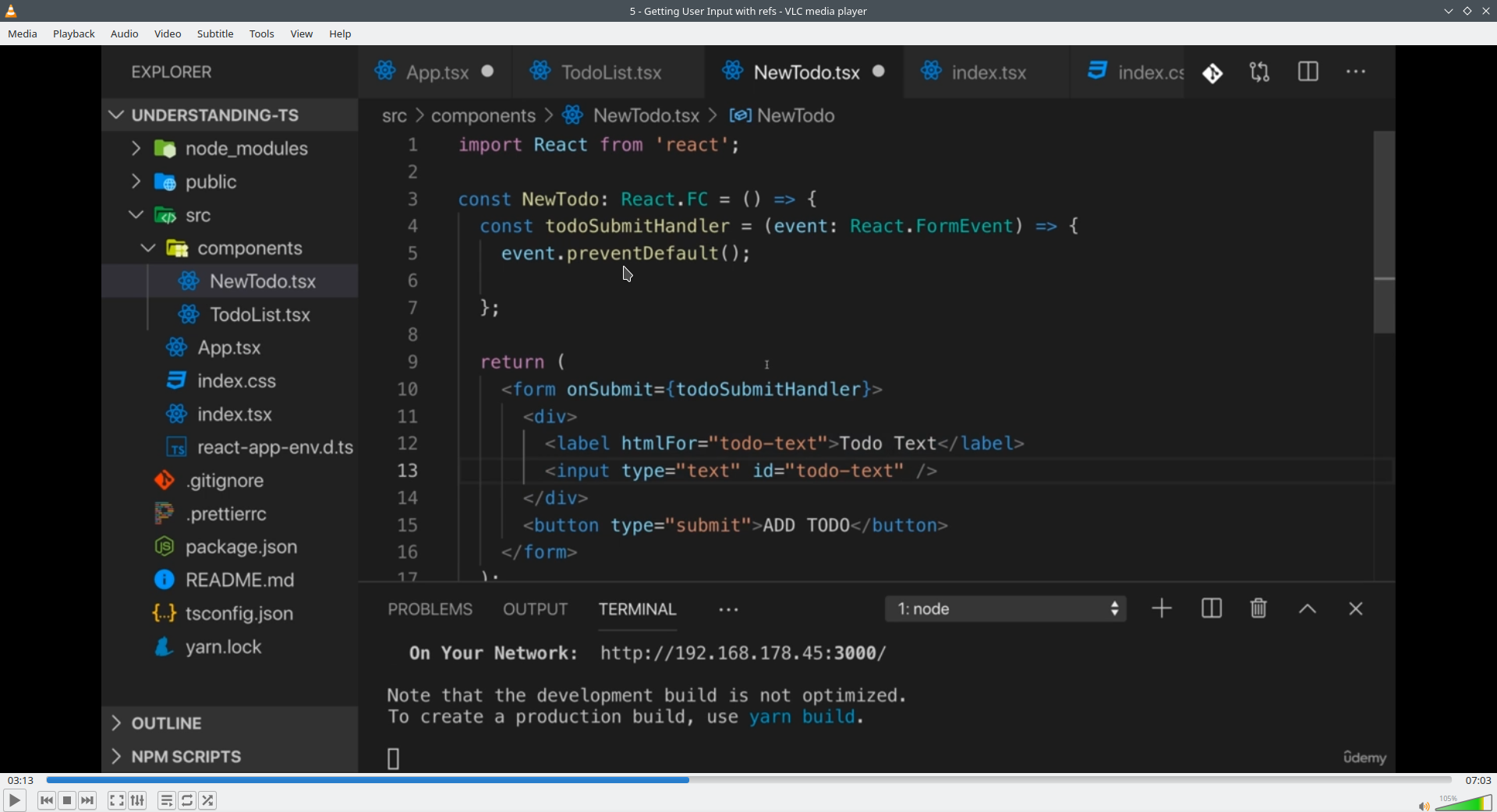Screen dimensions: 1497x812
Task: Open the View menu
Action: [x=302, y=34]
